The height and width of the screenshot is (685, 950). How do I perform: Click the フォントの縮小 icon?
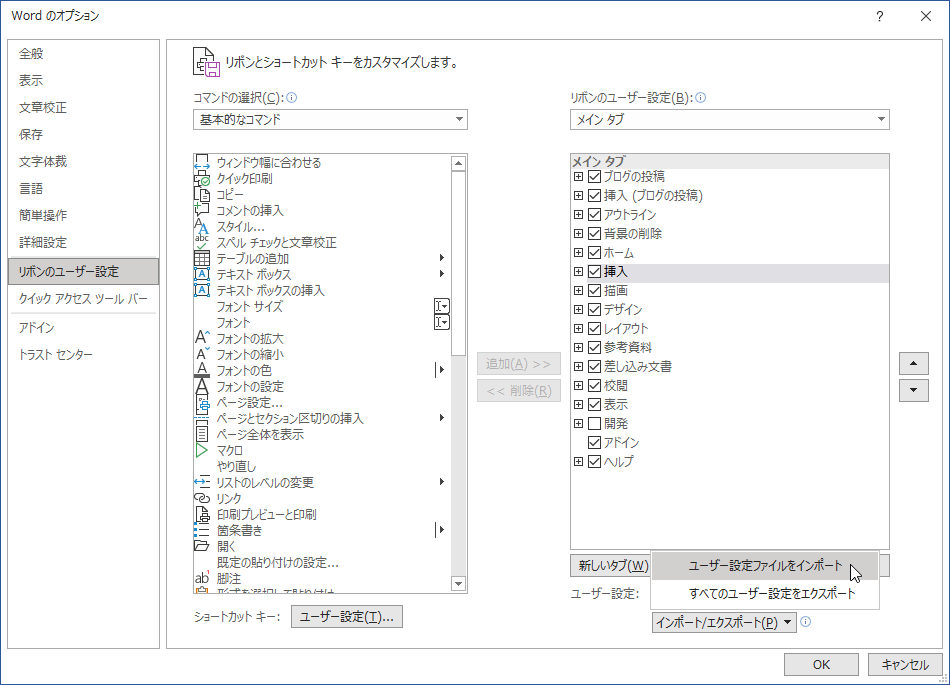click(x=202, y=354)
